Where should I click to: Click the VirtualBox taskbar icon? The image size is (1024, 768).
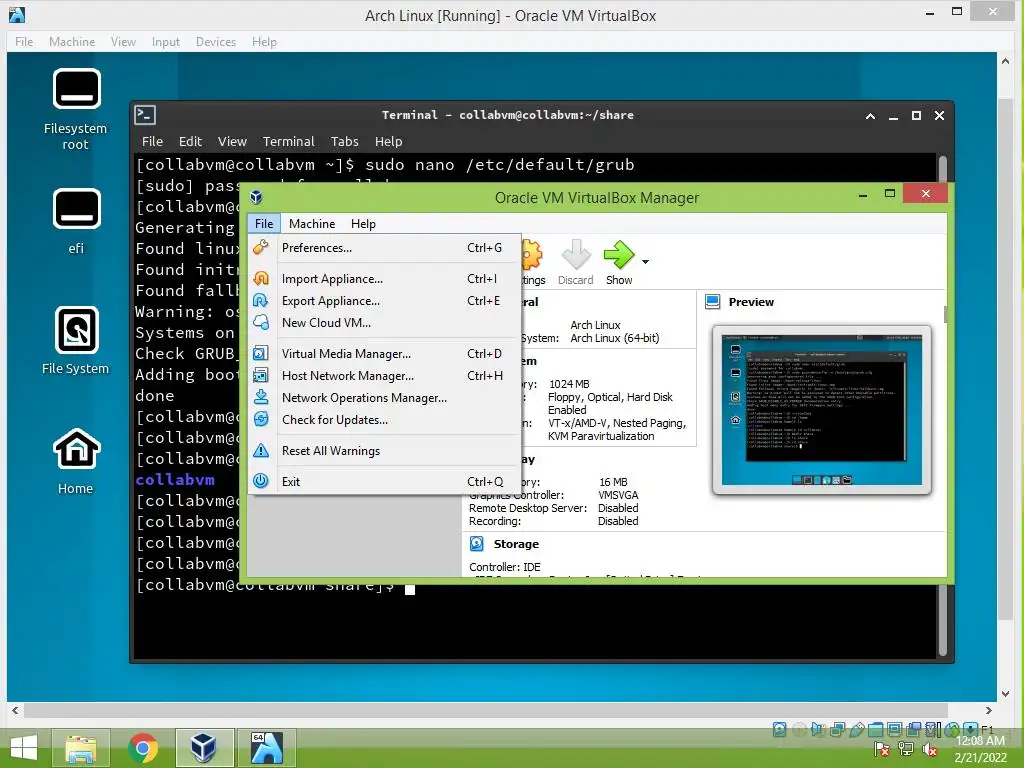(204, 748)
